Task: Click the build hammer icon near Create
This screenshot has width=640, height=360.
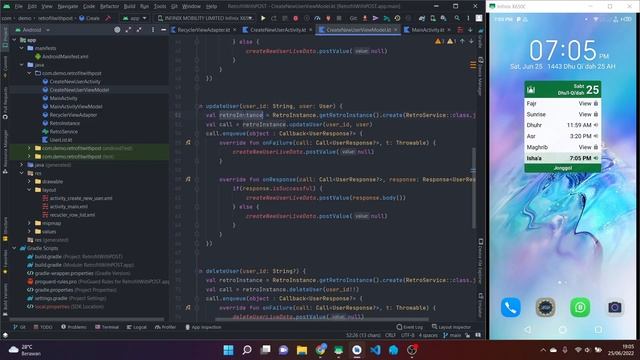Action: pos(108,18)
